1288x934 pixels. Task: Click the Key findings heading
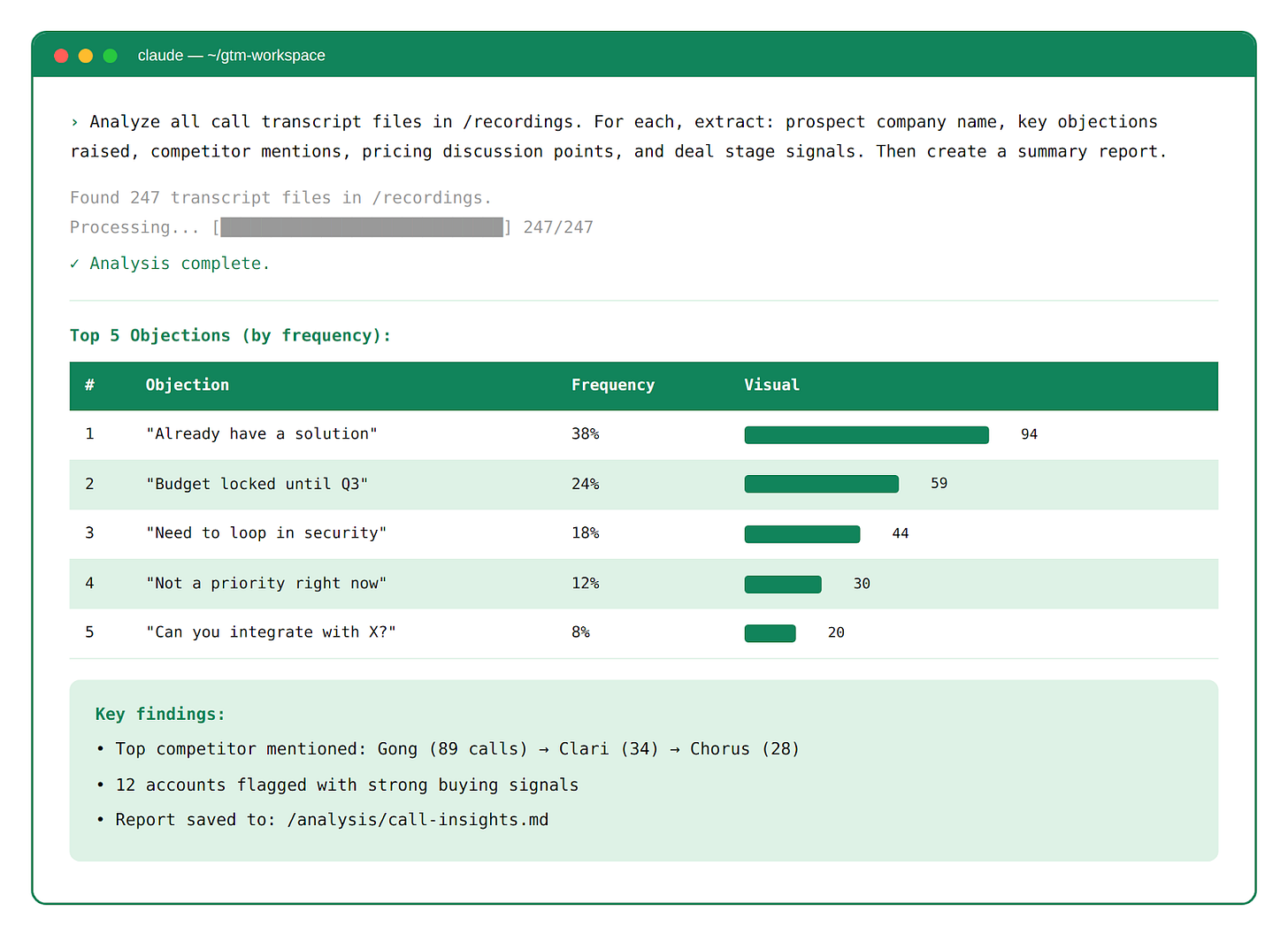pyautogui.click(x=160, y=714)
